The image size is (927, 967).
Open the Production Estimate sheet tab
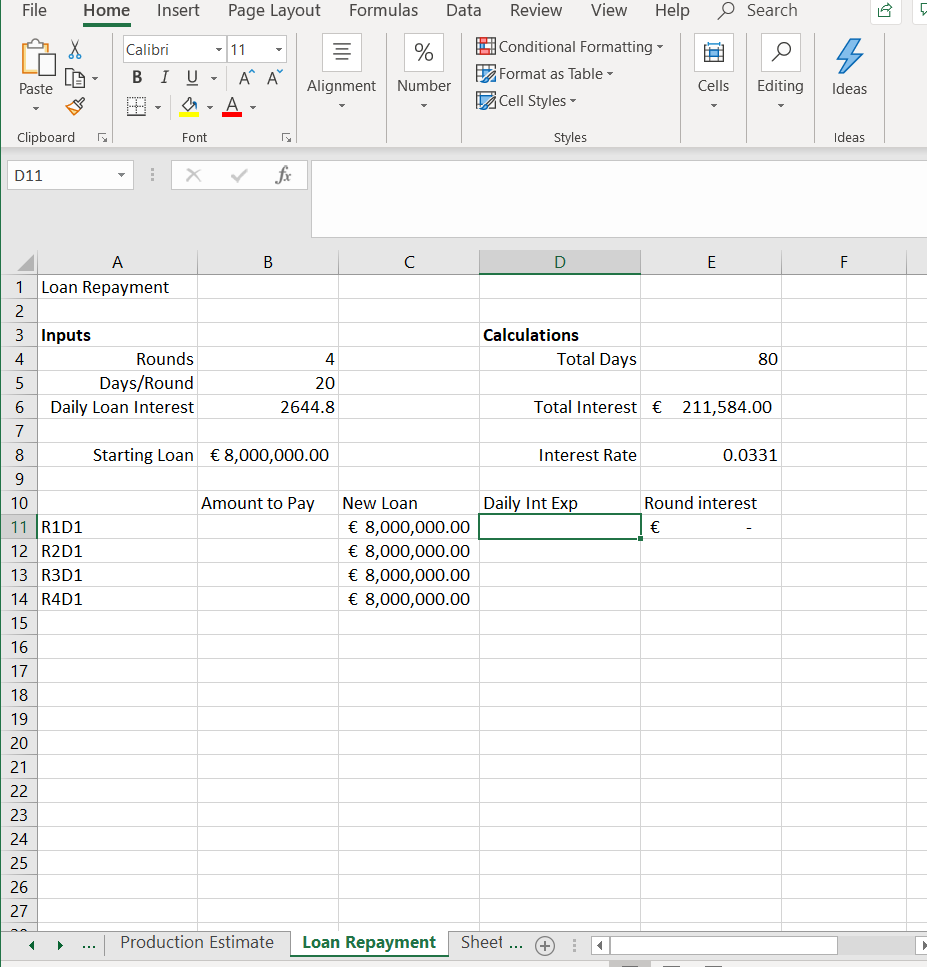[197, 942]
